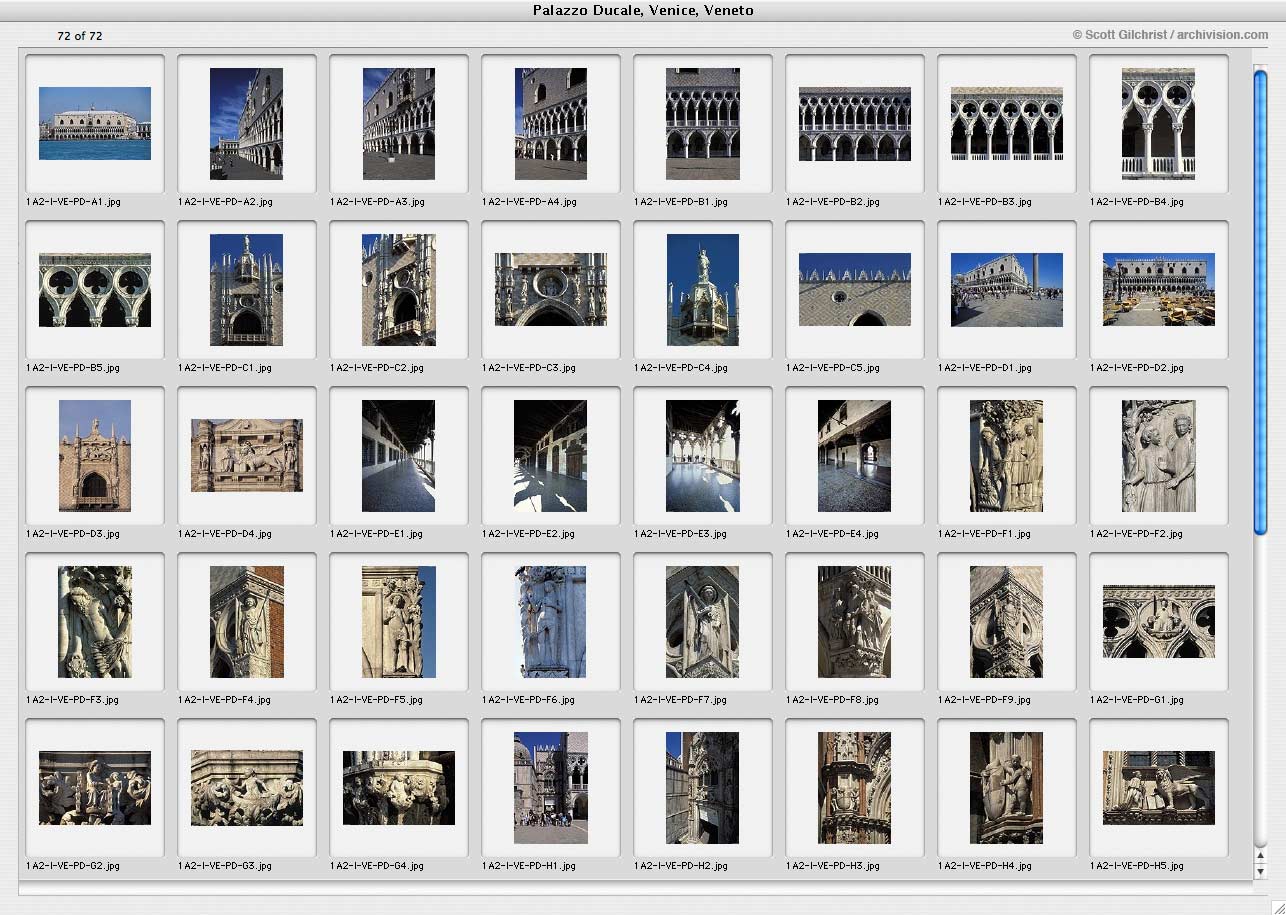Click thumbnail 1A2-I-VE-PD-H1.jpg
1286x915 pixels.
pos(551,788)
